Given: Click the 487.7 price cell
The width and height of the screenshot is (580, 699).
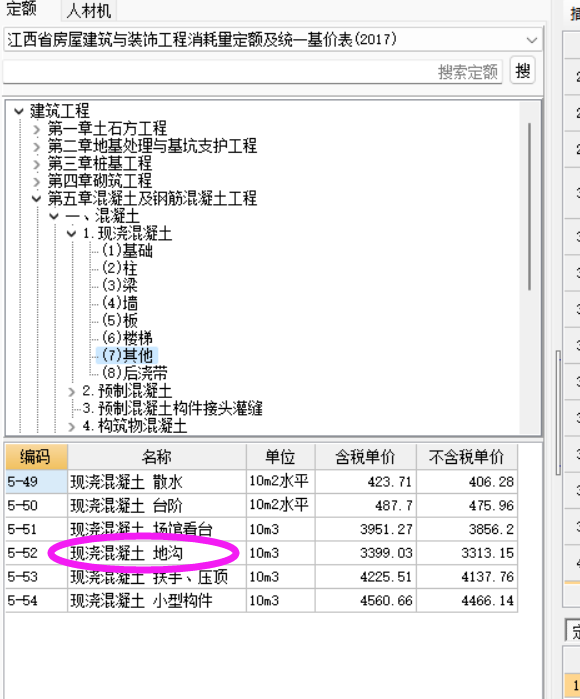Looking at the screenshot, I should tap(366, 506).
